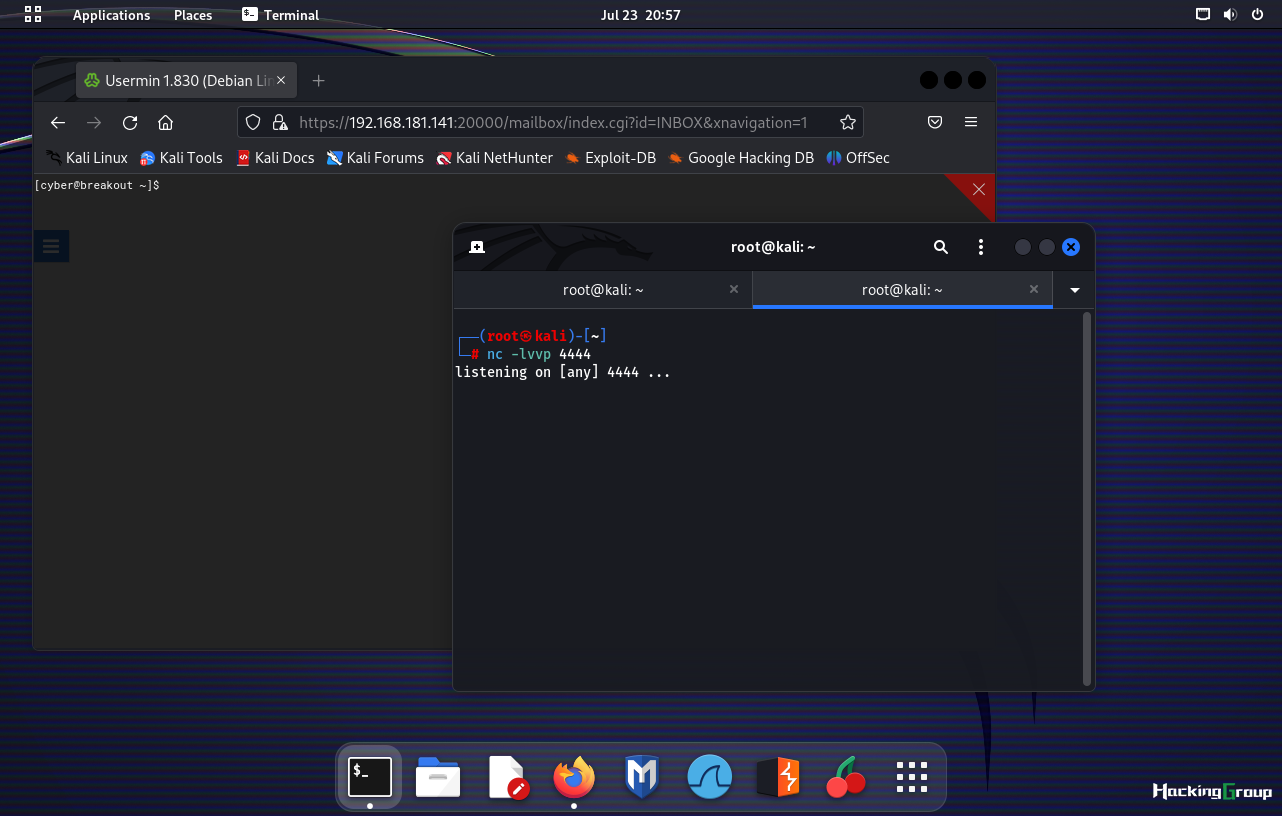Toggle the Usermin sidebar navigation menu button
The height and width of the screenshot is (816, 1282).
coord(51,246)
